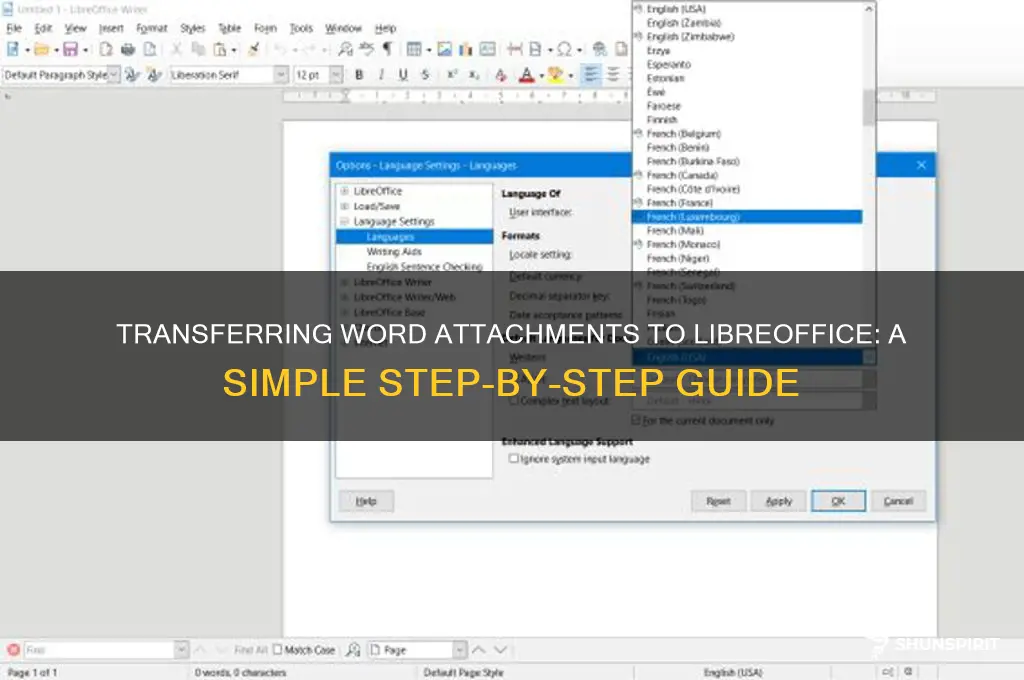The image size is (1024, 680).
Task: Click OK in the Options dialog
Action: point(839,501)
